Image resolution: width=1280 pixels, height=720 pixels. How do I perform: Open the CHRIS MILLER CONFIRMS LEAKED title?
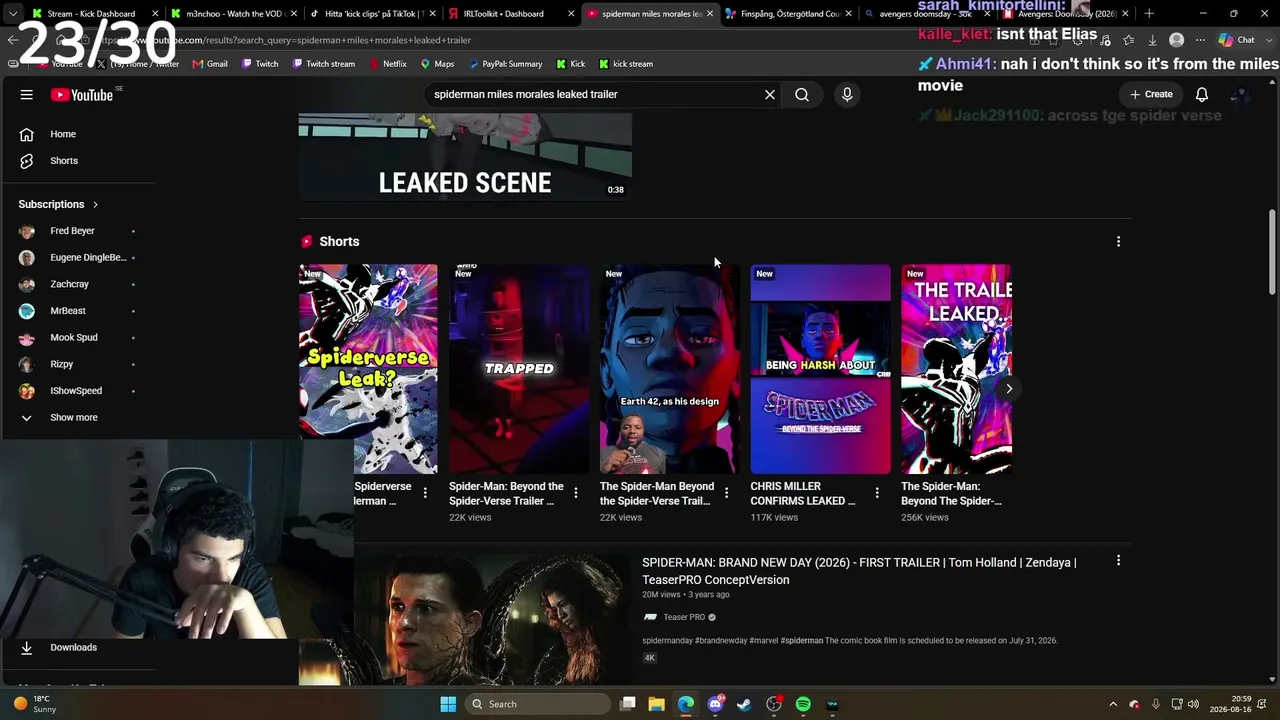(803, 494)
